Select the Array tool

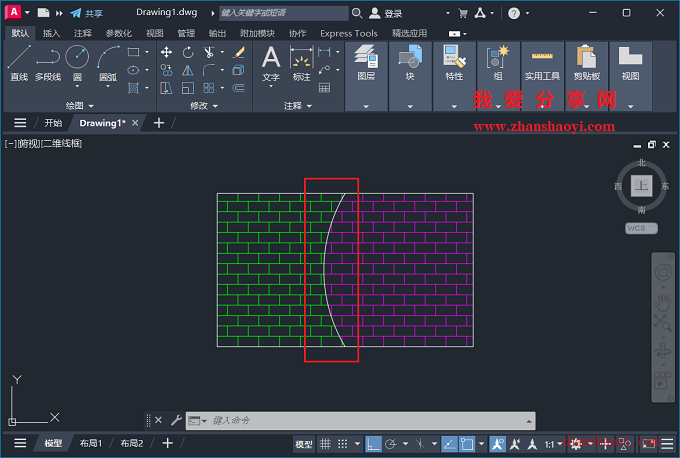pyautogui.click(x=209, y=88)
